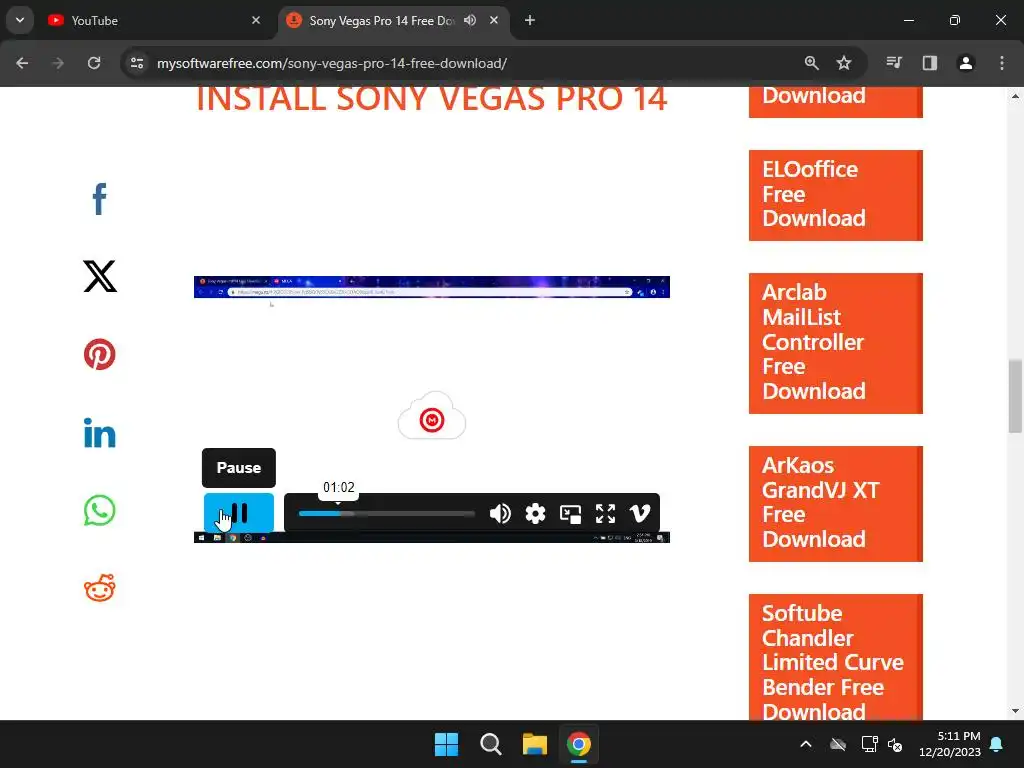Click the MEGA cloud logo in video
Screen dimensions: 1024x768
pyautogui.click(x=432, y=417)
